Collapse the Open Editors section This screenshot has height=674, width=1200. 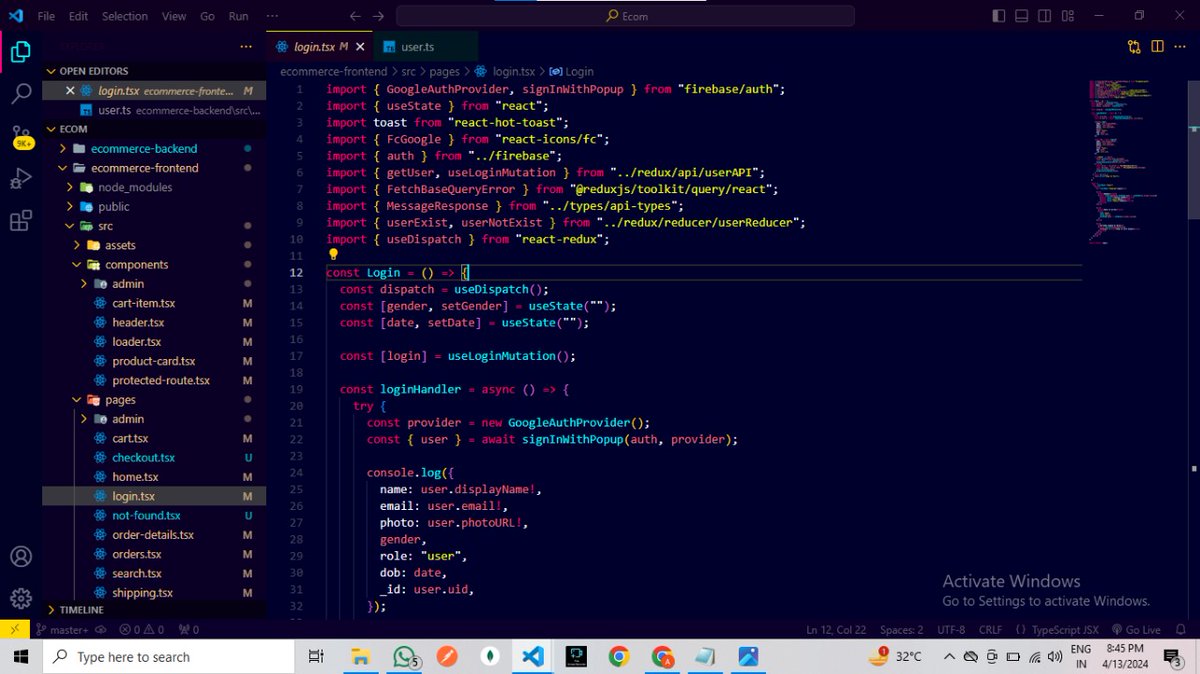94,71
